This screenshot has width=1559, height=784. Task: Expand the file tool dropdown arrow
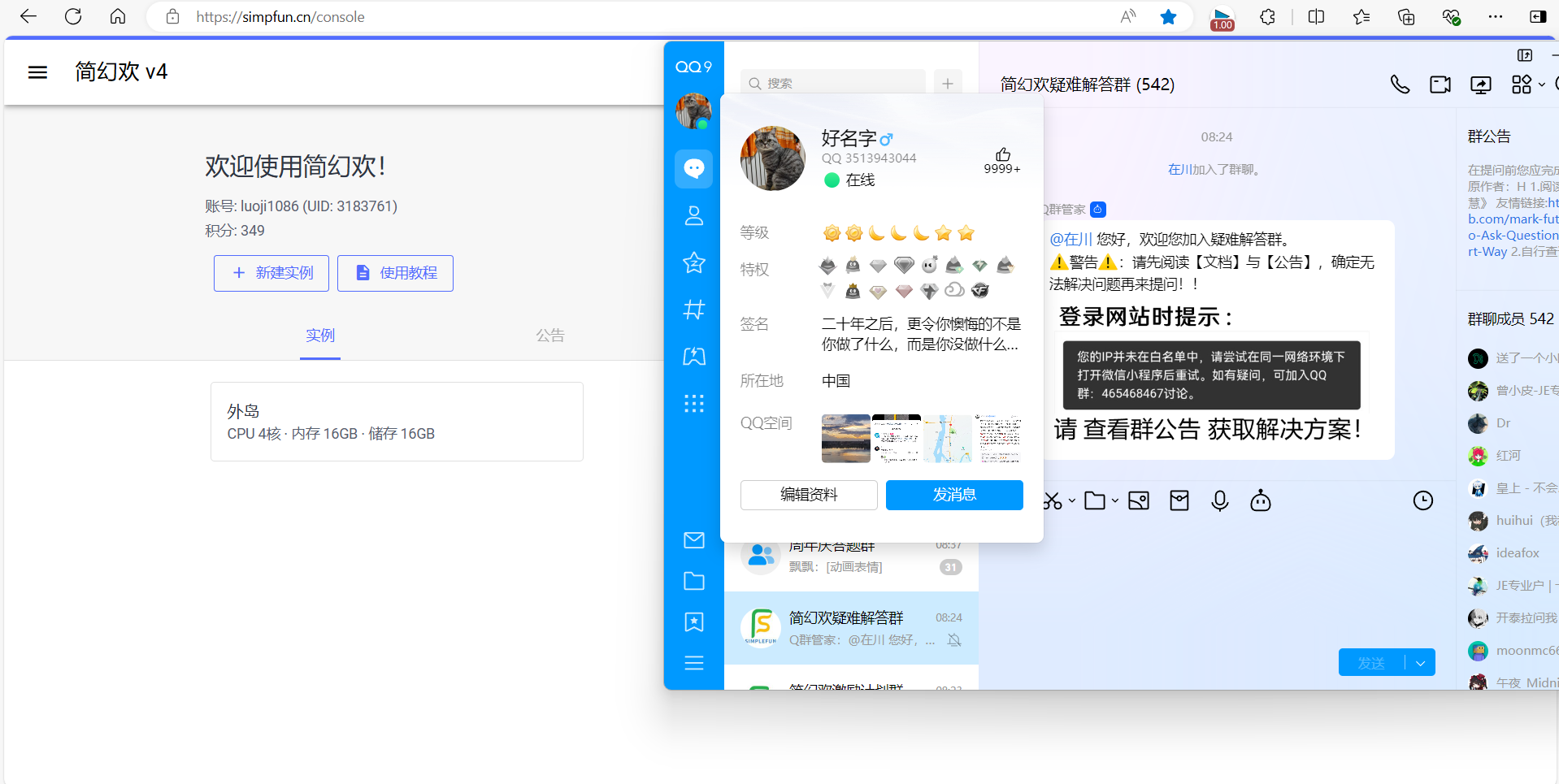(1115, 501)
